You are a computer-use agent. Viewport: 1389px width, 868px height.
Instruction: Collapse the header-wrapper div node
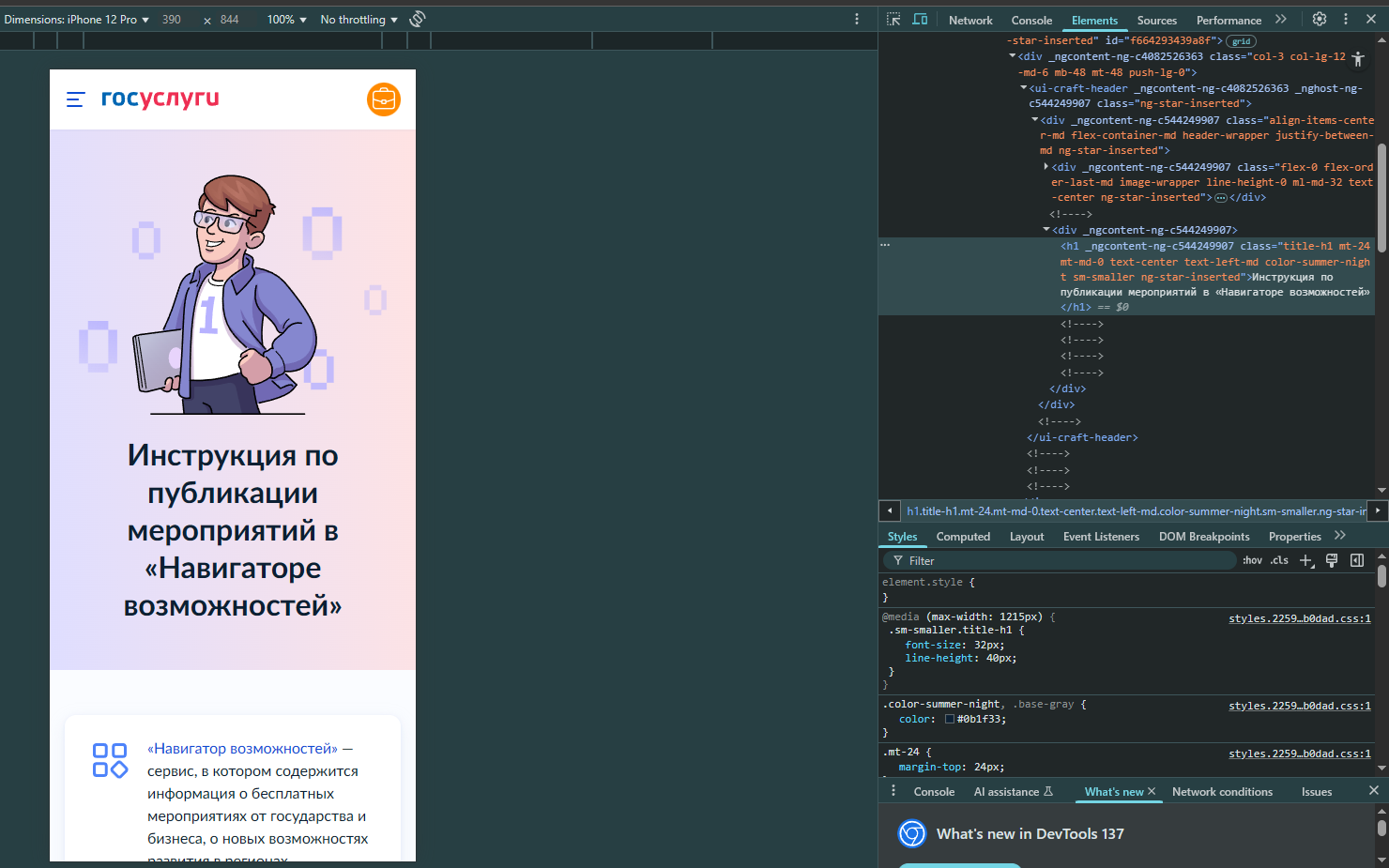(1035, 120)
